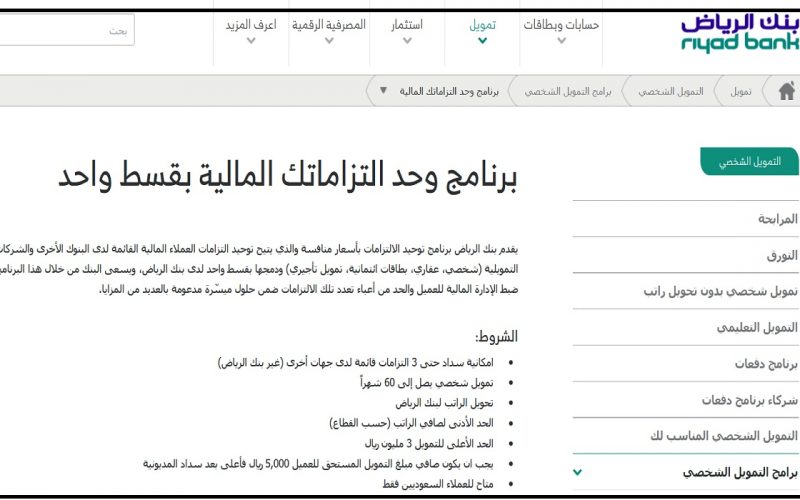Open the حسابات وبطاقات menu
The image size is (800, 500).
pos(561,25)
